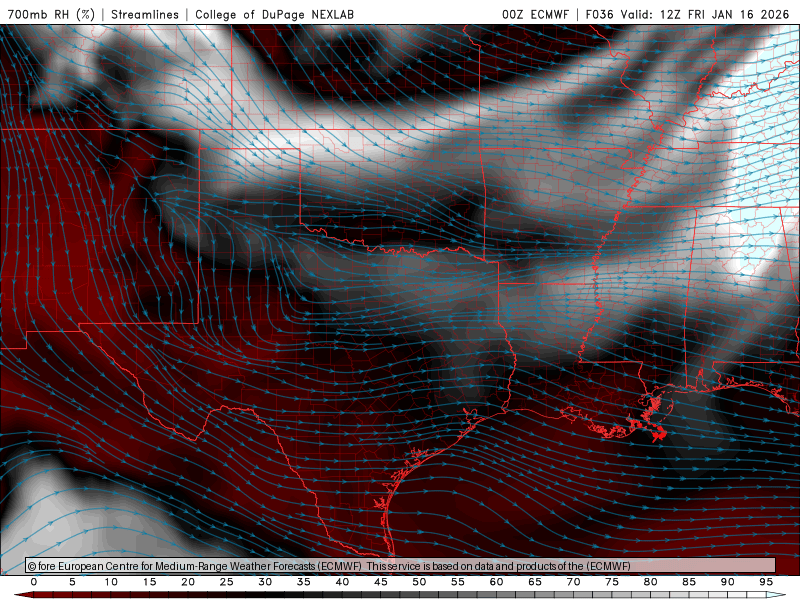The width and height of the screenshot is (800, 600).
Task: Click the "15" label on the color scale
Action: (x=149, y=582)
